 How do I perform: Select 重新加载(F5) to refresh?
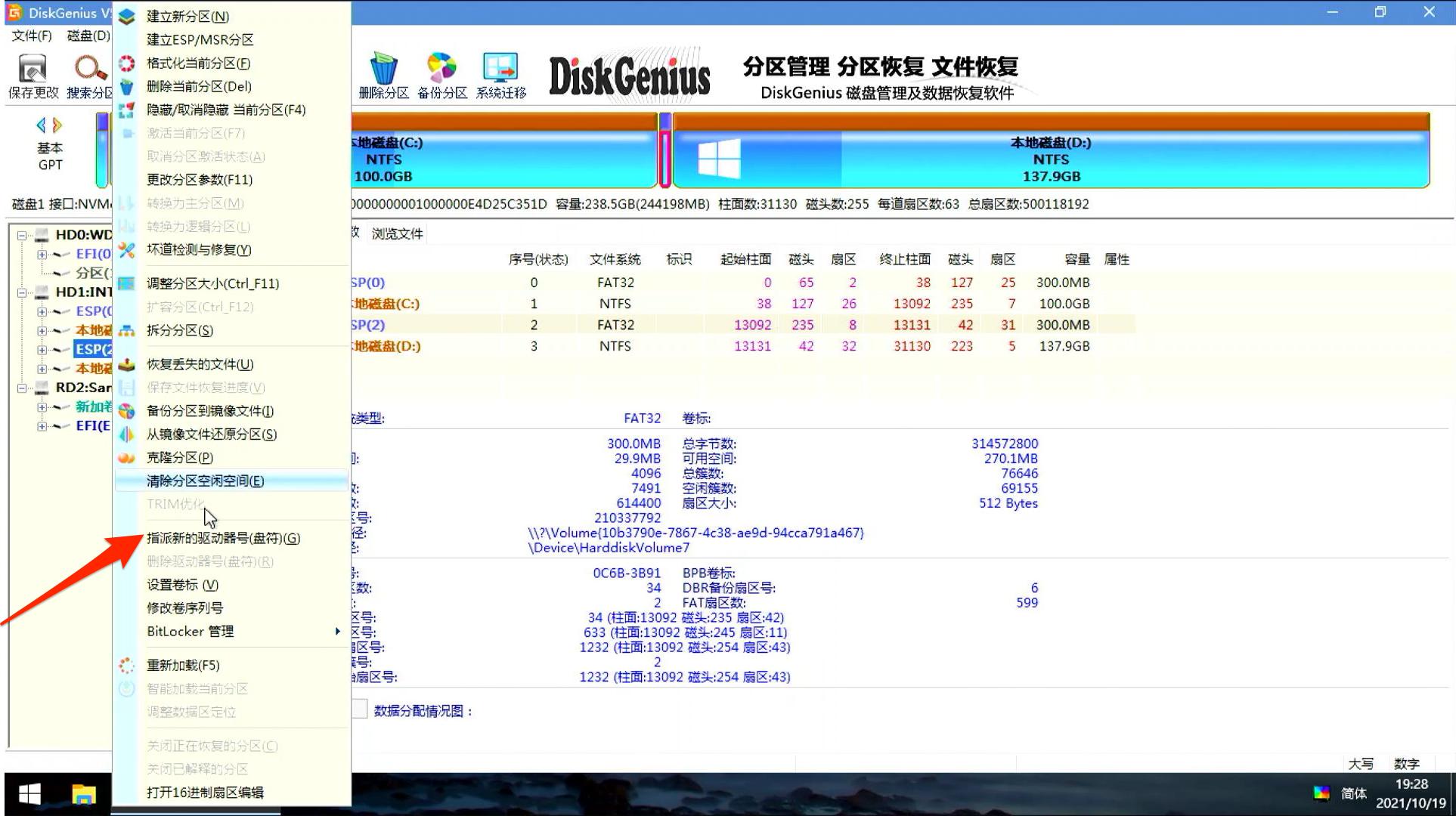pyautogui.click(x=184, y=664)
